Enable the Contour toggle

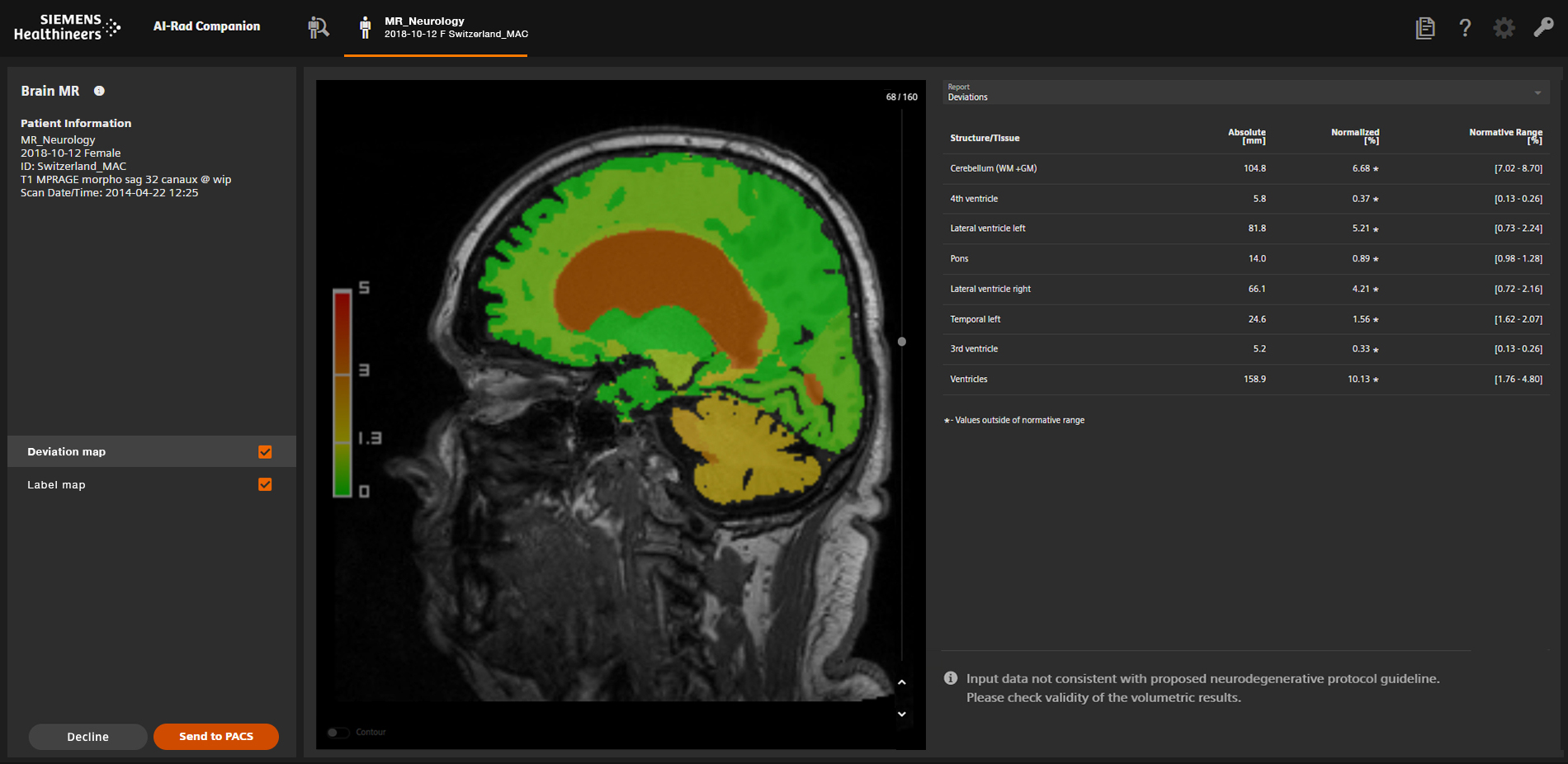tap(338, 732)
